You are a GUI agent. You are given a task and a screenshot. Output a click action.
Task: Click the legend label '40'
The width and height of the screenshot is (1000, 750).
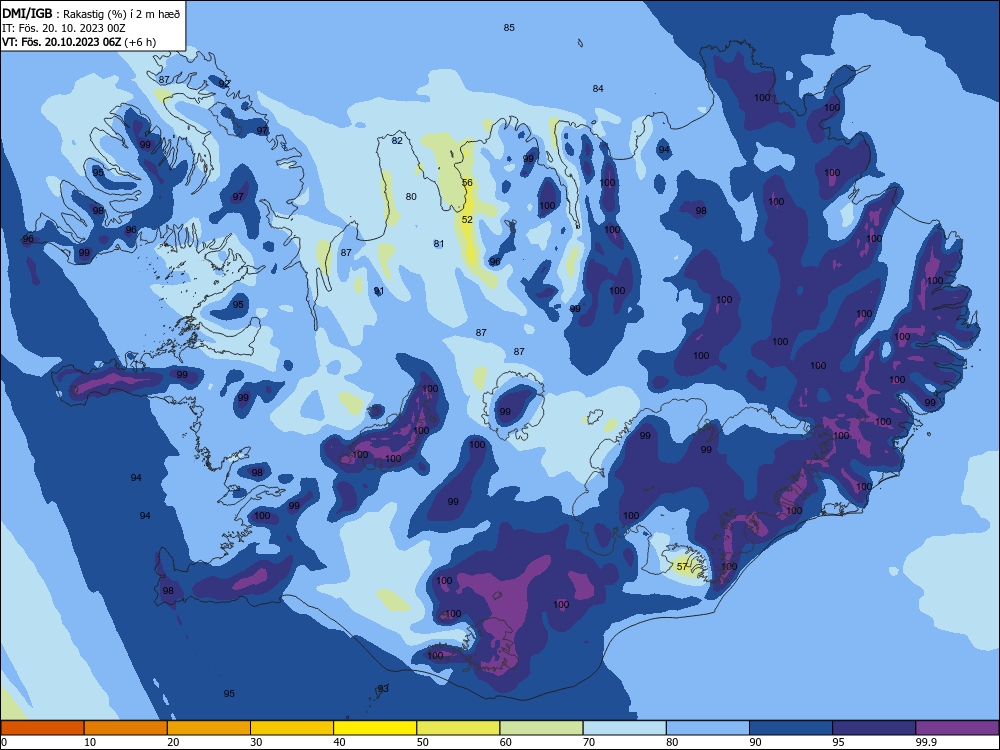click(x=339, y=742)
